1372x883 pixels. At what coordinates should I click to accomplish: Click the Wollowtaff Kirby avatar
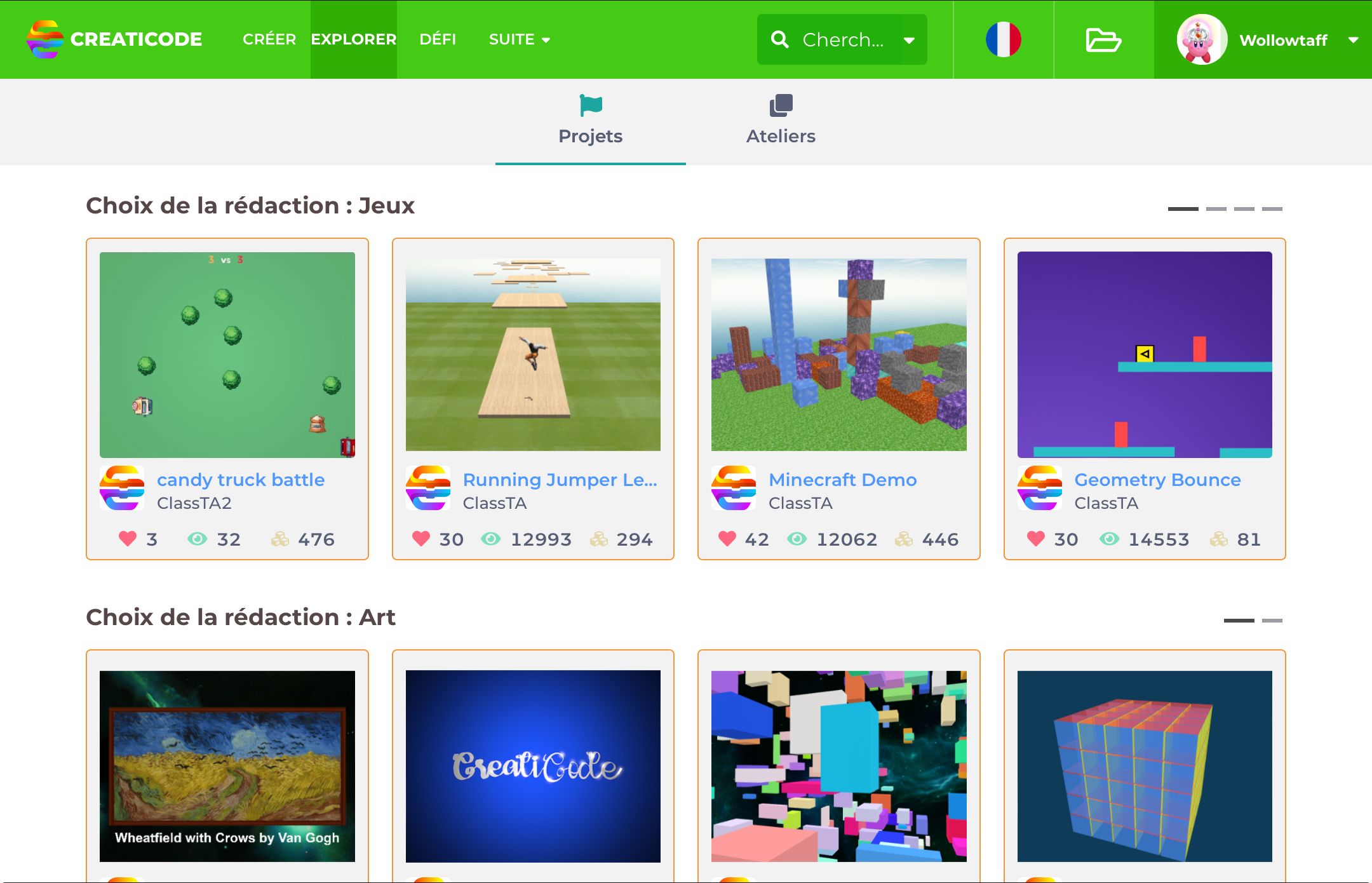coord(1202,39)
